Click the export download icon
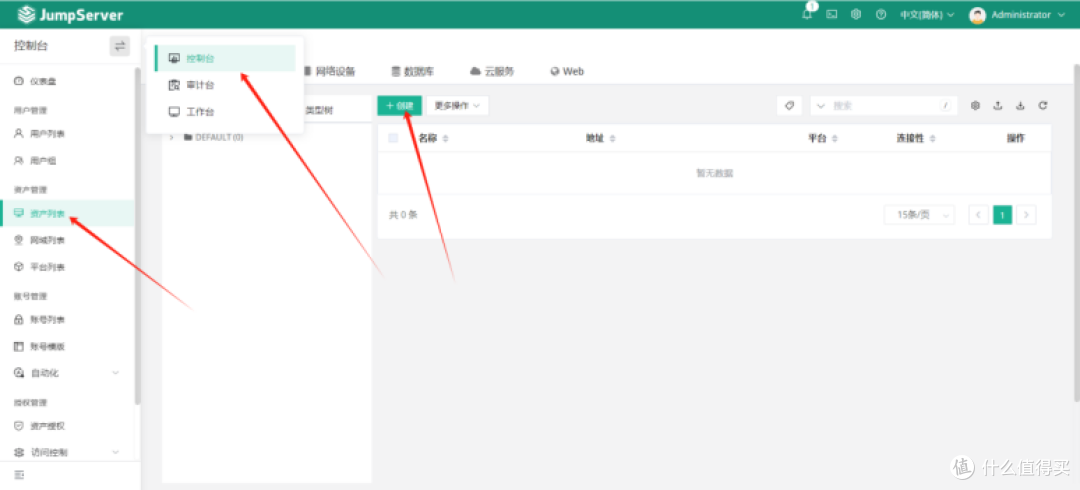 [1021, 105]
